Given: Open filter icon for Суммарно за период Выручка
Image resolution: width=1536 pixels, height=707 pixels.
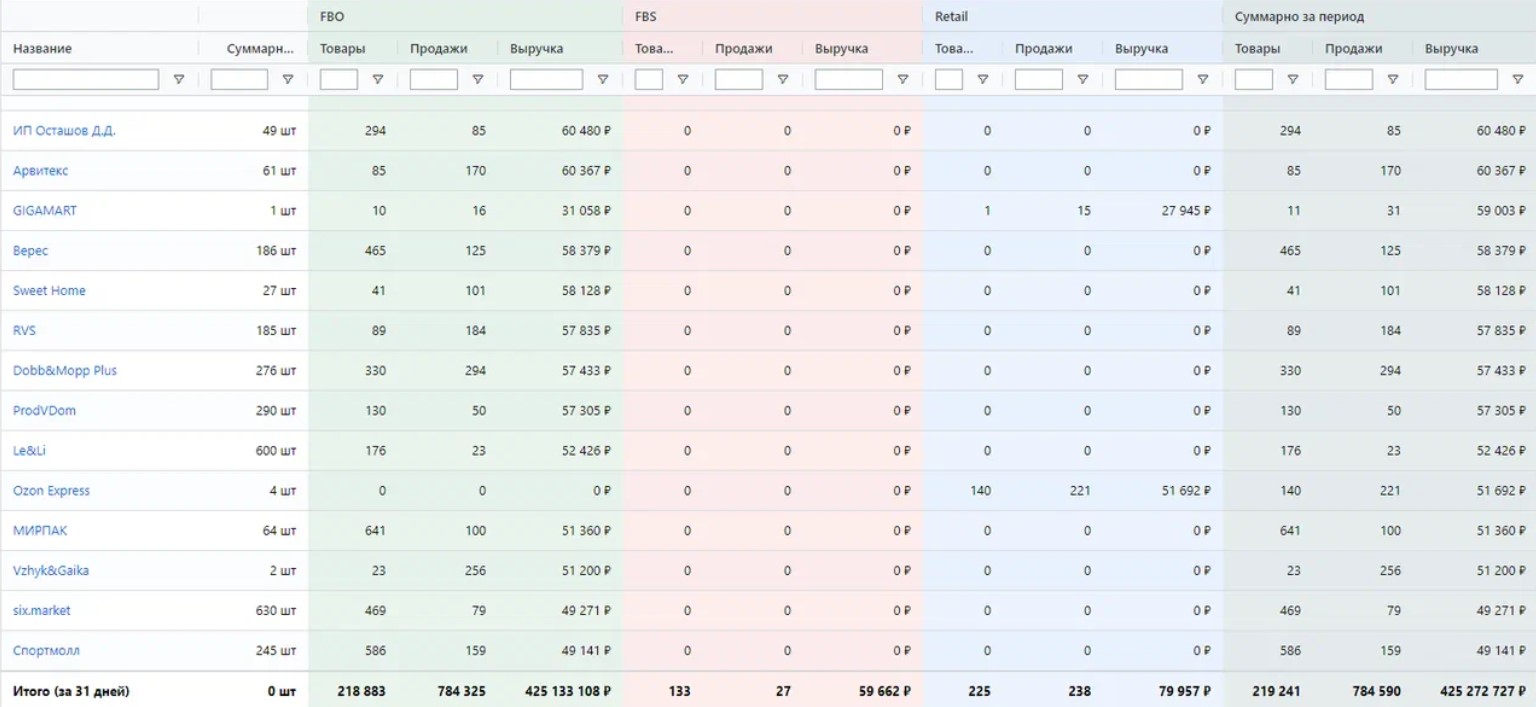Looking at the screenshot, I should point(1518,80).
